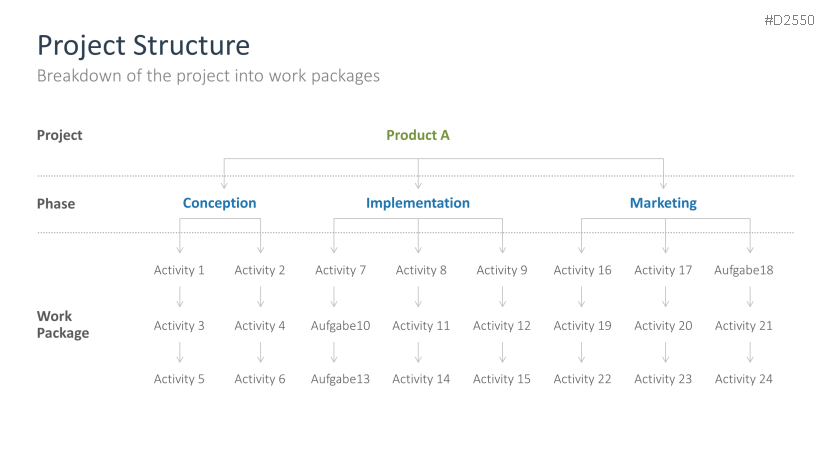The height and width of the screenshot is (466, 829).
Task: Select the #D2550 slide code
Action: [x=788, y=20]
